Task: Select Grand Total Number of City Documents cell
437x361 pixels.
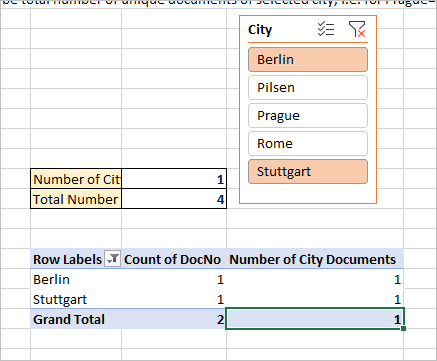Action: click(x=315, y=319)
